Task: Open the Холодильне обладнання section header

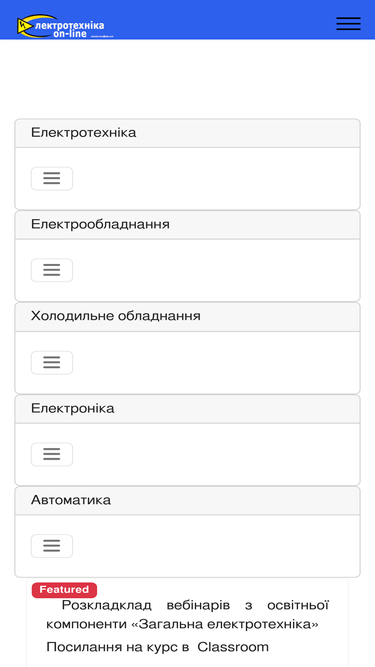Action: (188, 317)
